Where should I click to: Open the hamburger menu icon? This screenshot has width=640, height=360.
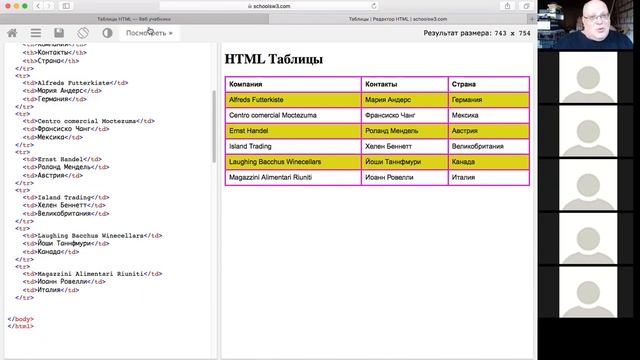point(36,33)
